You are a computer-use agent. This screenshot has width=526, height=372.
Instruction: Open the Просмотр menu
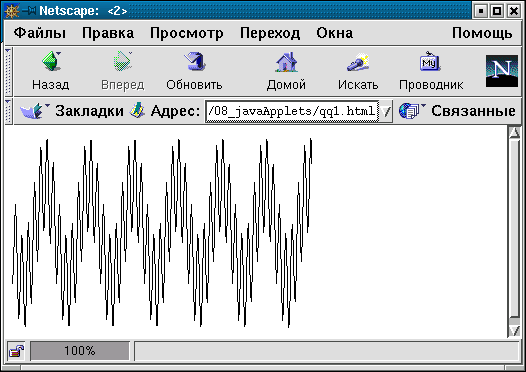tap(187, 33)
